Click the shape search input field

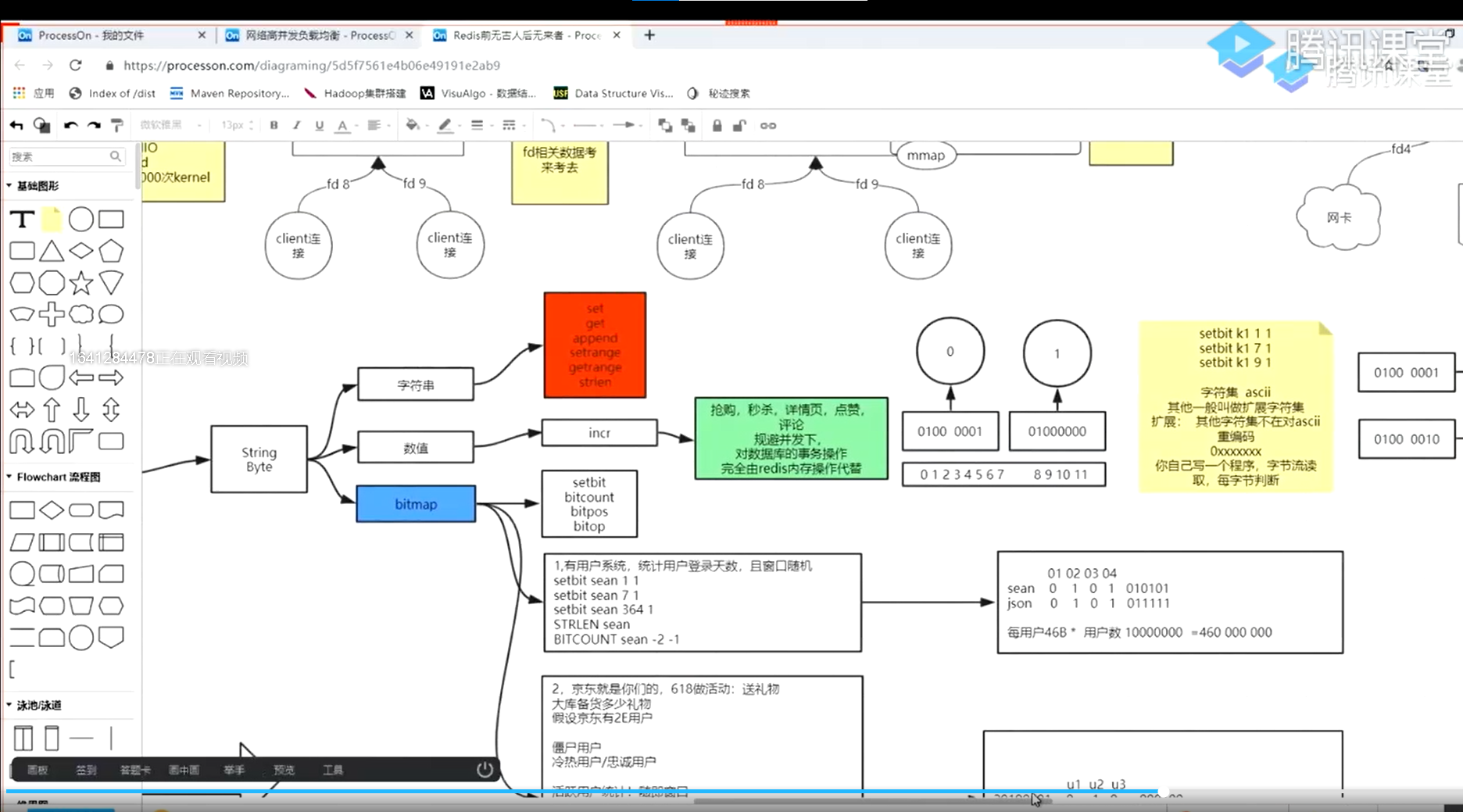coord(66,156)
